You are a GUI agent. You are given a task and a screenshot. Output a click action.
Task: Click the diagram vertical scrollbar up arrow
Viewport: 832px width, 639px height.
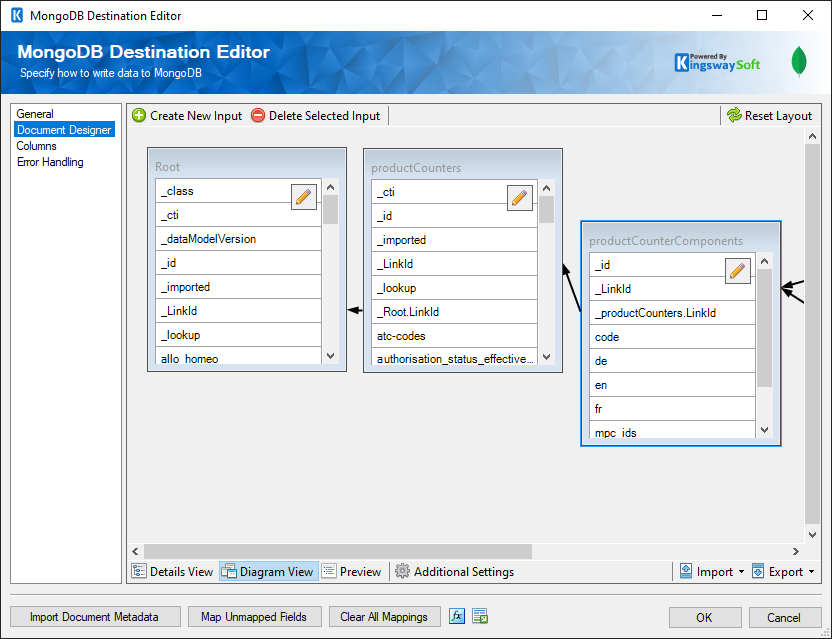tap(812, 136)
